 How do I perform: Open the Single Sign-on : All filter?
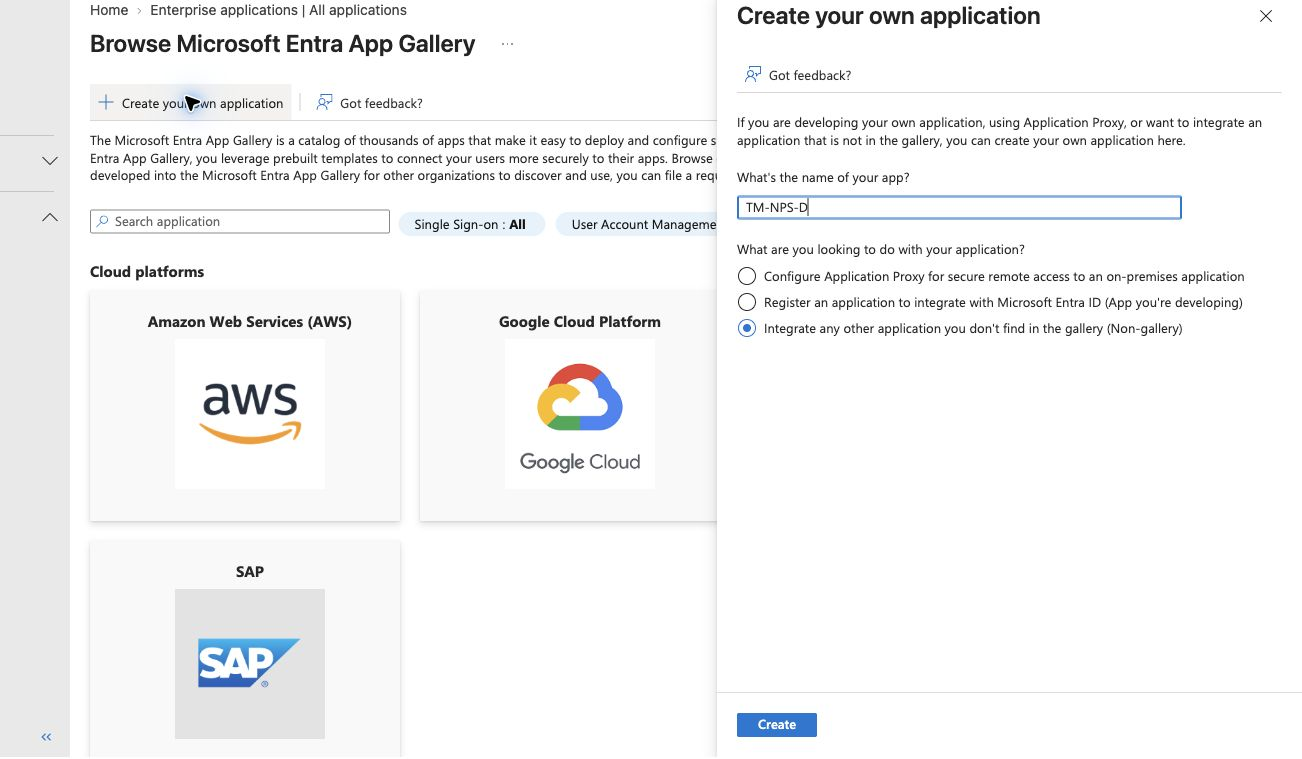pyautogui.click(x=470, y=224)
